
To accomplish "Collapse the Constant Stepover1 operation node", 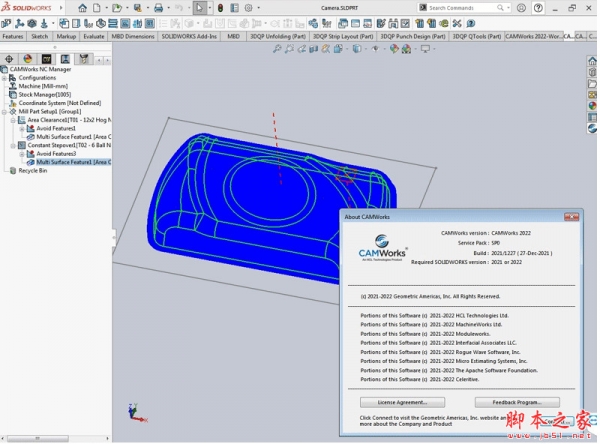I will 13,145.
